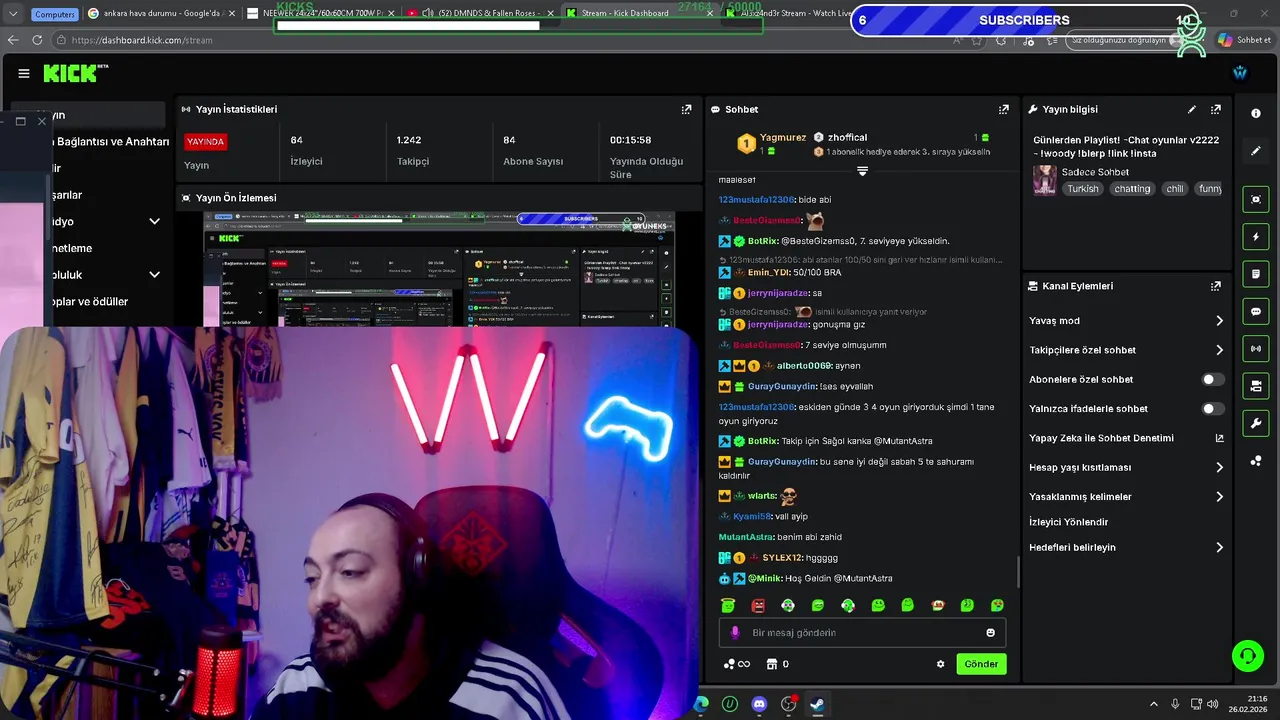
Task: Open Bağlantısı ve Anahtarı sidebar item
Action: pyautogui.click(x=113, y=142)
